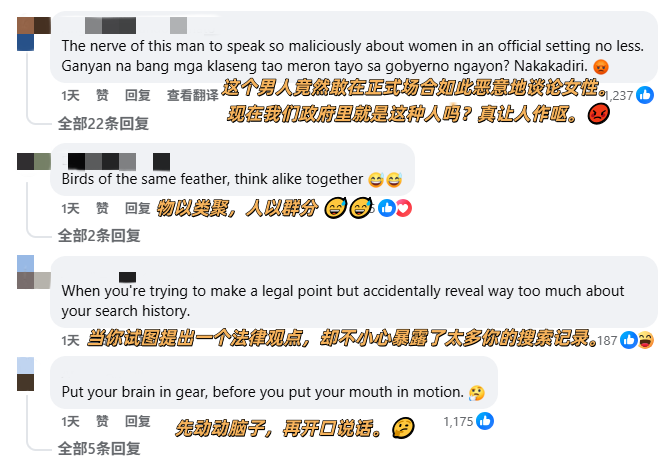
Task: Expand 全部22条回复 replies thread
Action: pos(103,124)
